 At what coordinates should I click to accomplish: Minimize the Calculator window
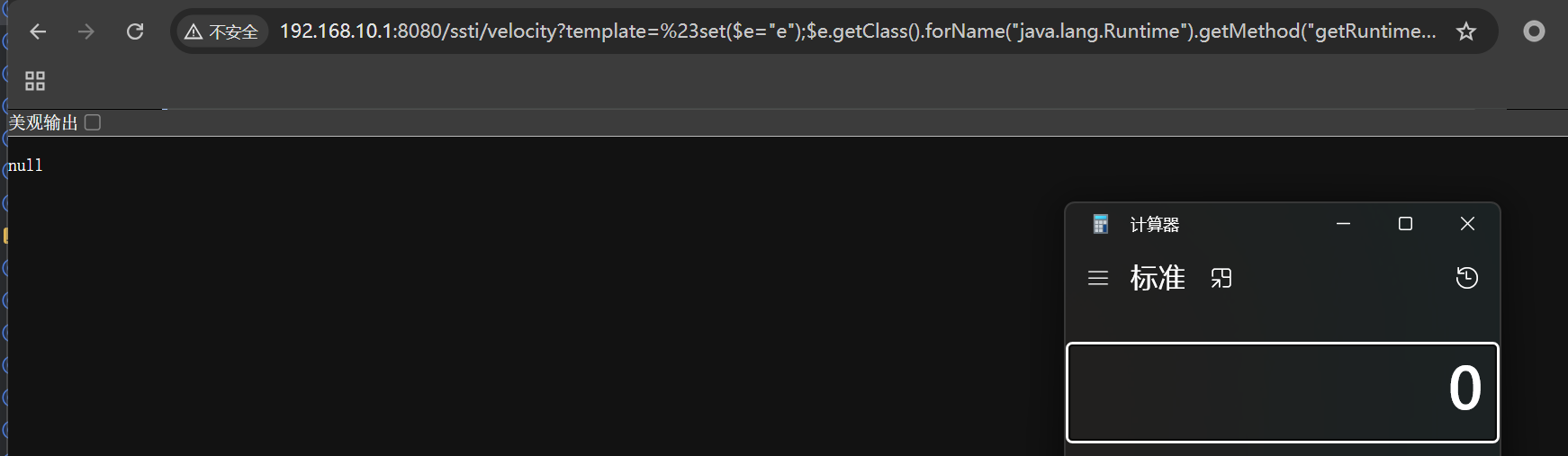point(1343,224)
